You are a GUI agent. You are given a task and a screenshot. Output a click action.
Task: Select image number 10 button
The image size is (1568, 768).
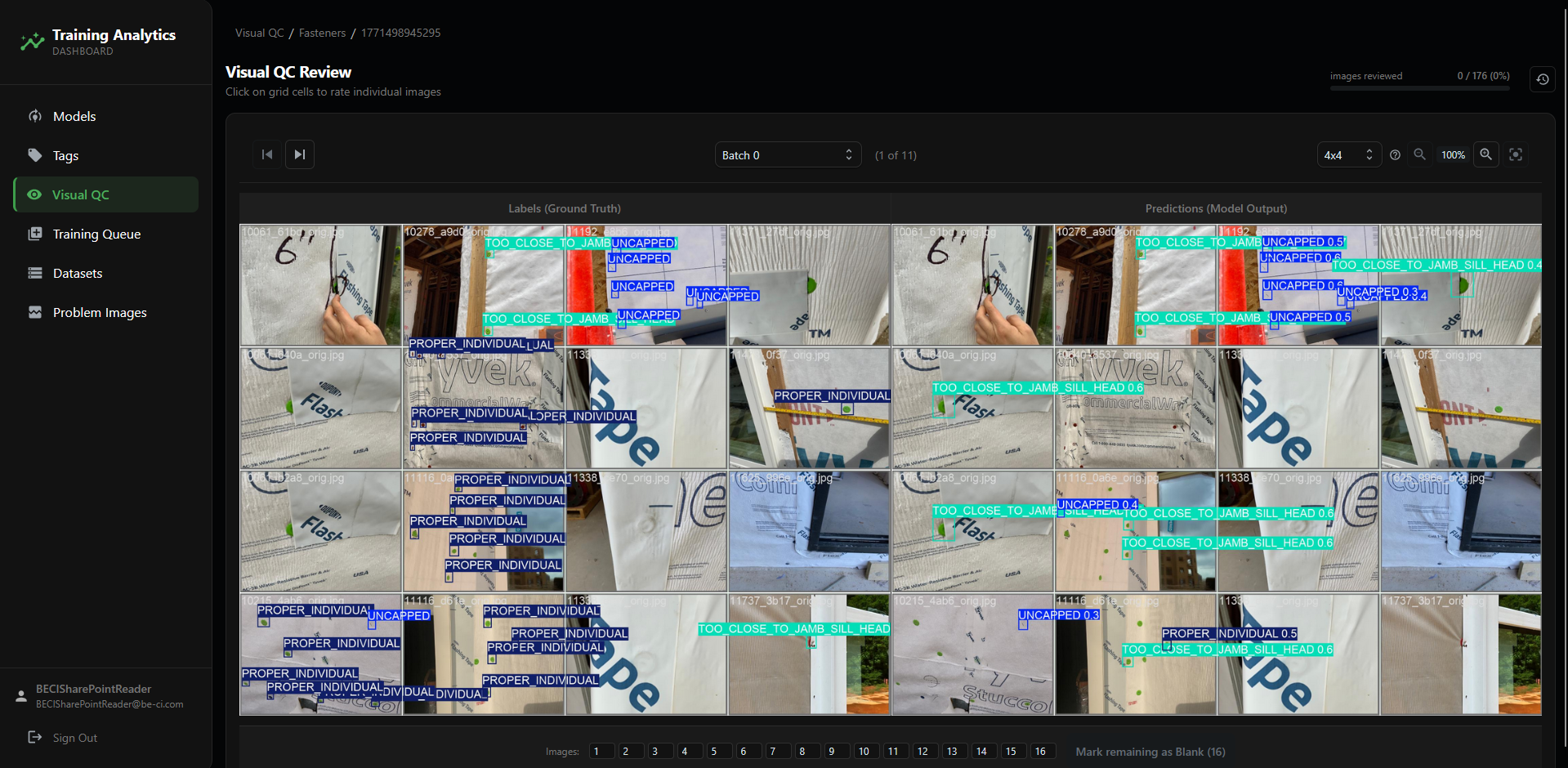tap(866, 752)
